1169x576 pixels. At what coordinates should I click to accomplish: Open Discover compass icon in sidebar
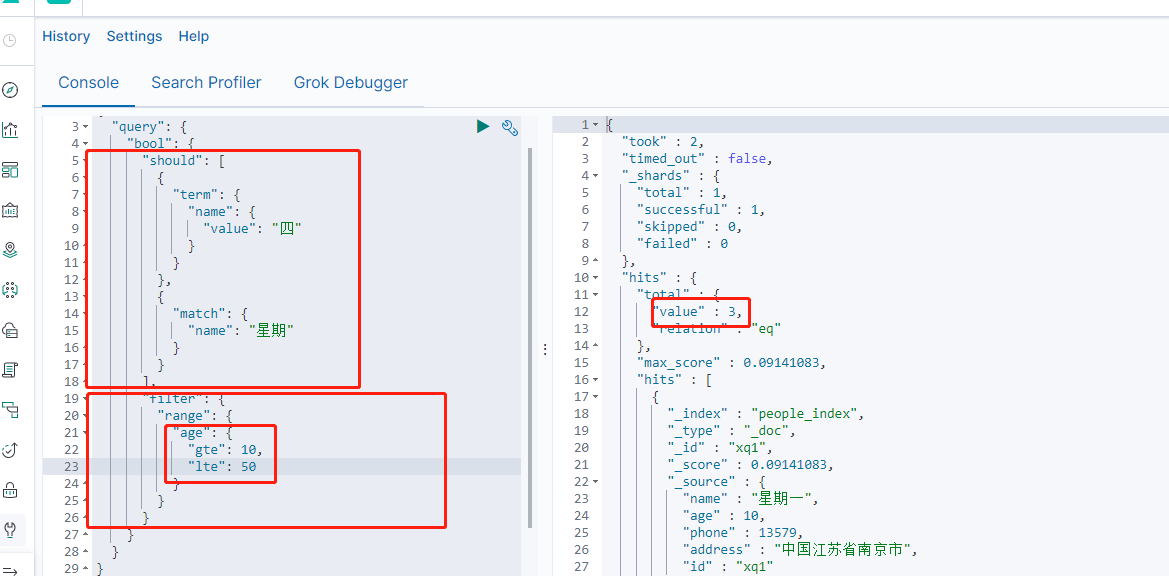[10, 90]
